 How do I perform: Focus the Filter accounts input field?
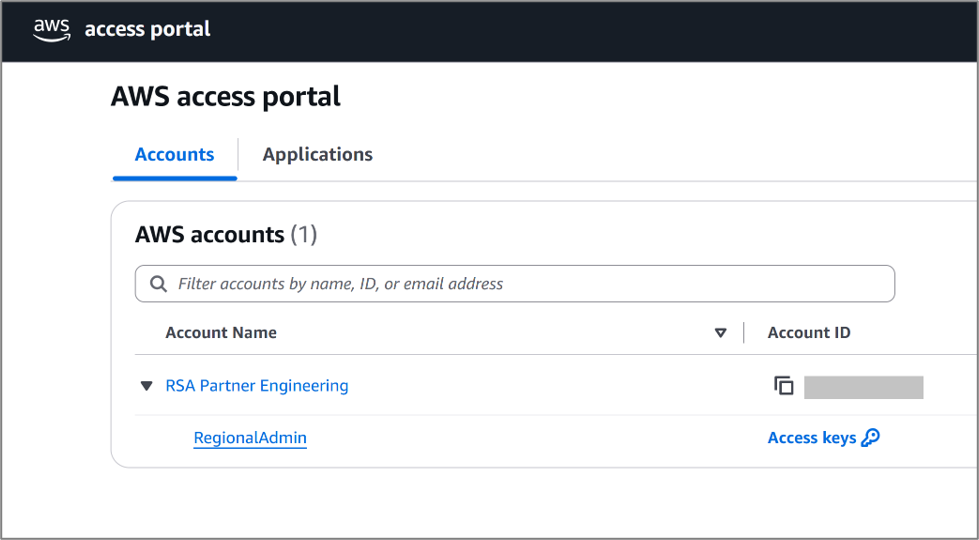tap(514, 284)
